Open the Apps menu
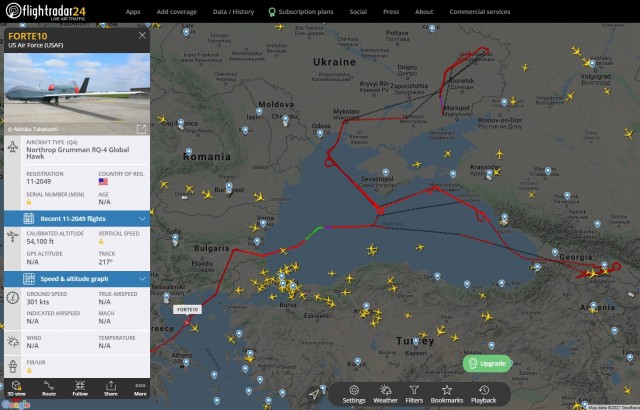 click(x=133, y=12)
